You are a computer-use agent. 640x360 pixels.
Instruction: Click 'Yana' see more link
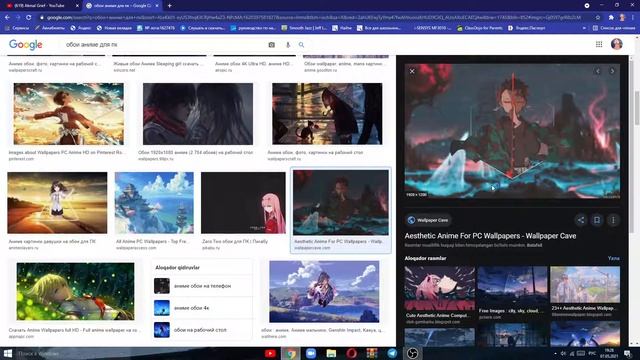coord(613,258)
